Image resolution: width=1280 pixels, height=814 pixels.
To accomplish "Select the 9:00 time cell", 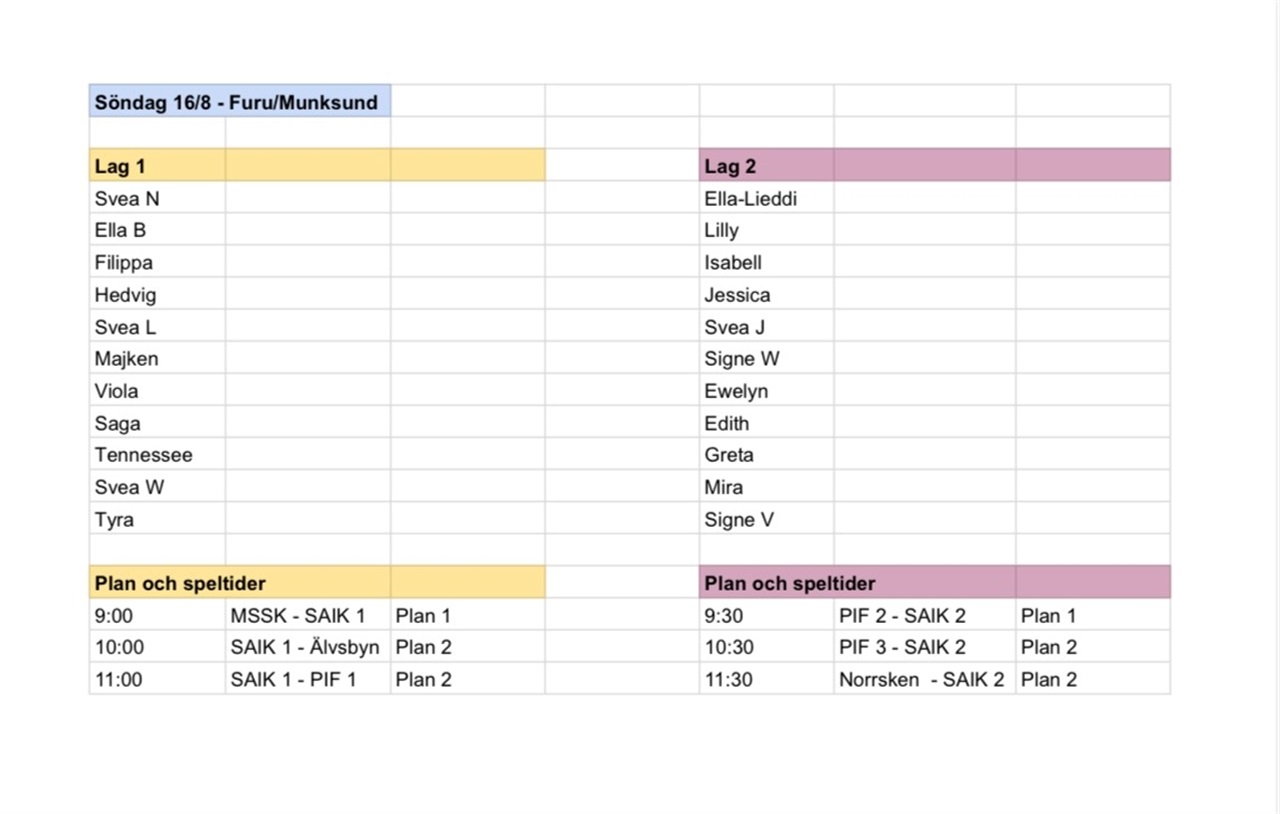I will (x=158, y=614).
